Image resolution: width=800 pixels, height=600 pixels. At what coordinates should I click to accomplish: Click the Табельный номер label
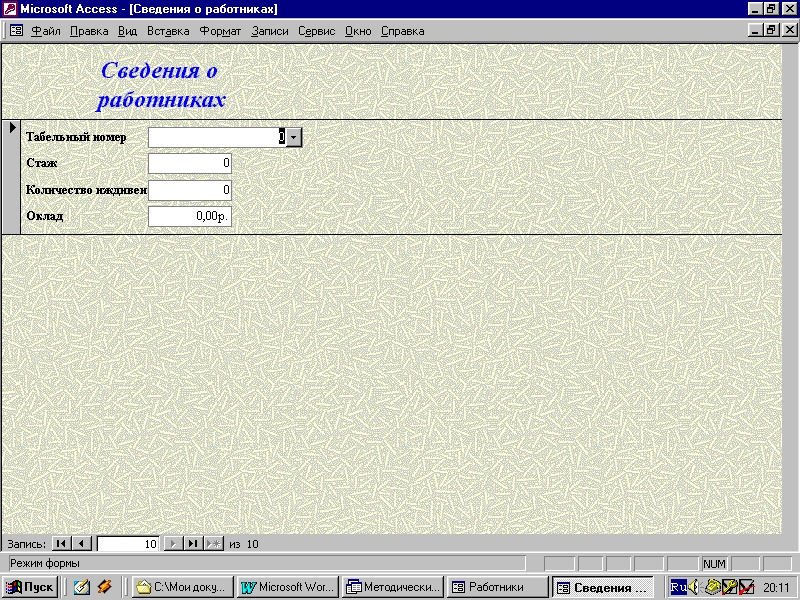point(76,137)
